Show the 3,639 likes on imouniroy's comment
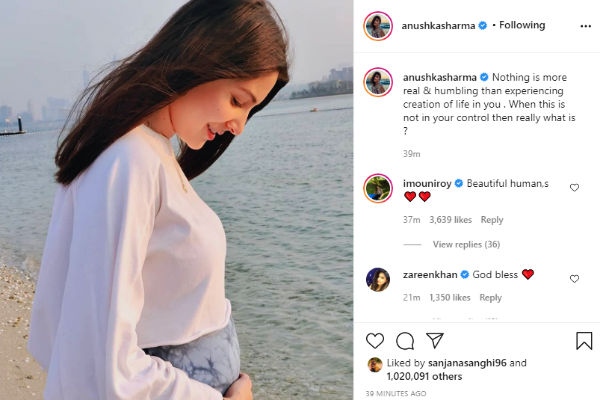Image resolution: width=600 pixels, height=400 pixels. coord(450,220)
